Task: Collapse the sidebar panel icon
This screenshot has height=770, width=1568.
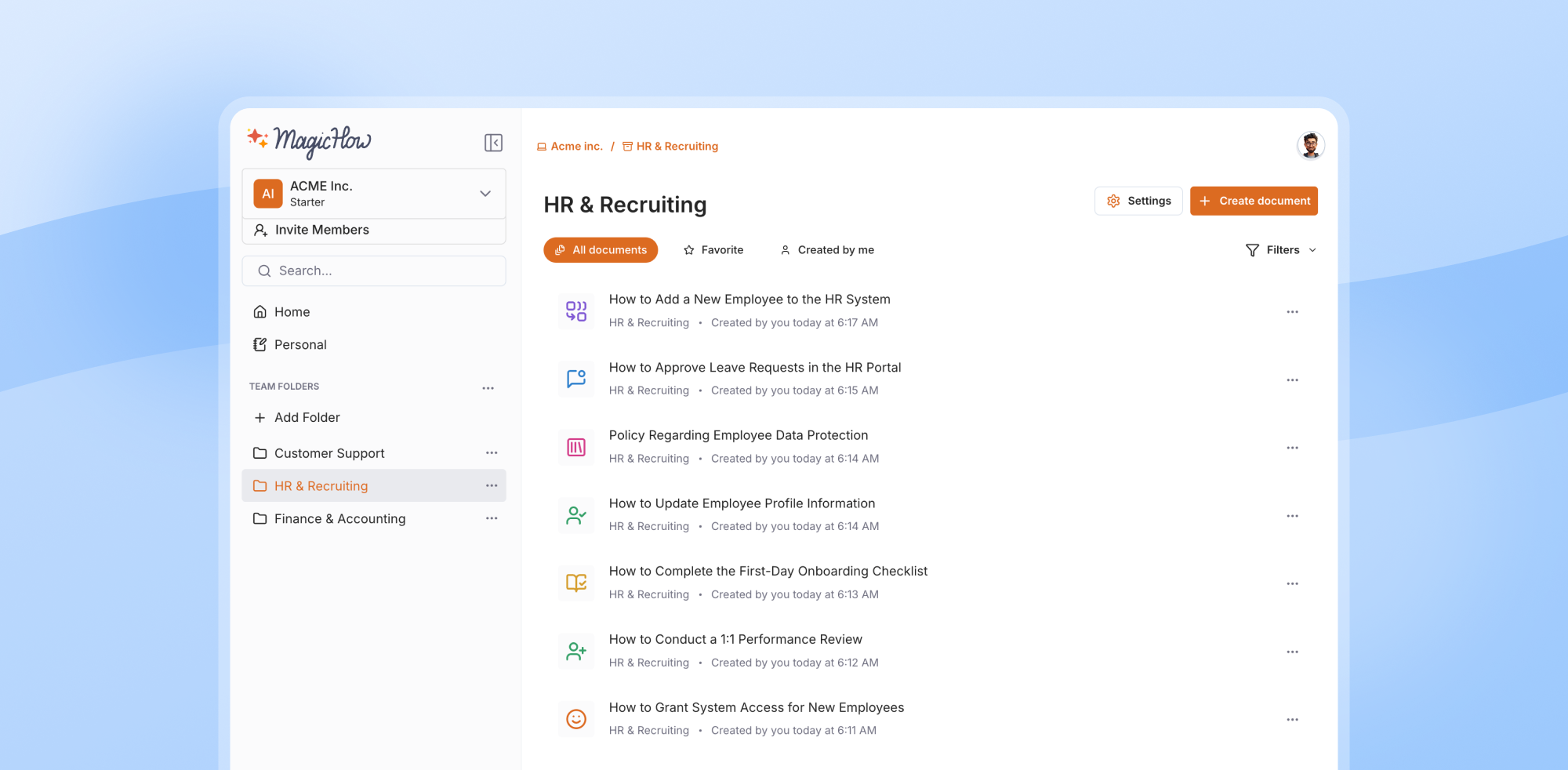Action: (x=493, y=143)
